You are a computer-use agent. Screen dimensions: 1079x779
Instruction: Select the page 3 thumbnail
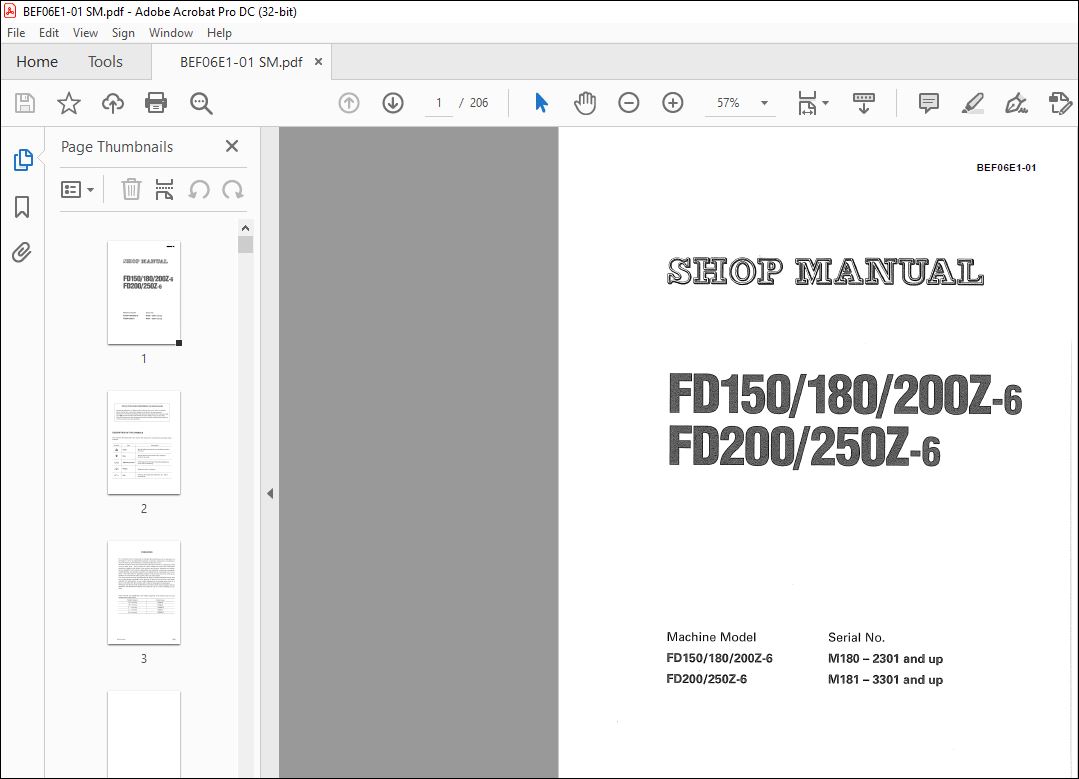tap(144, 593)
